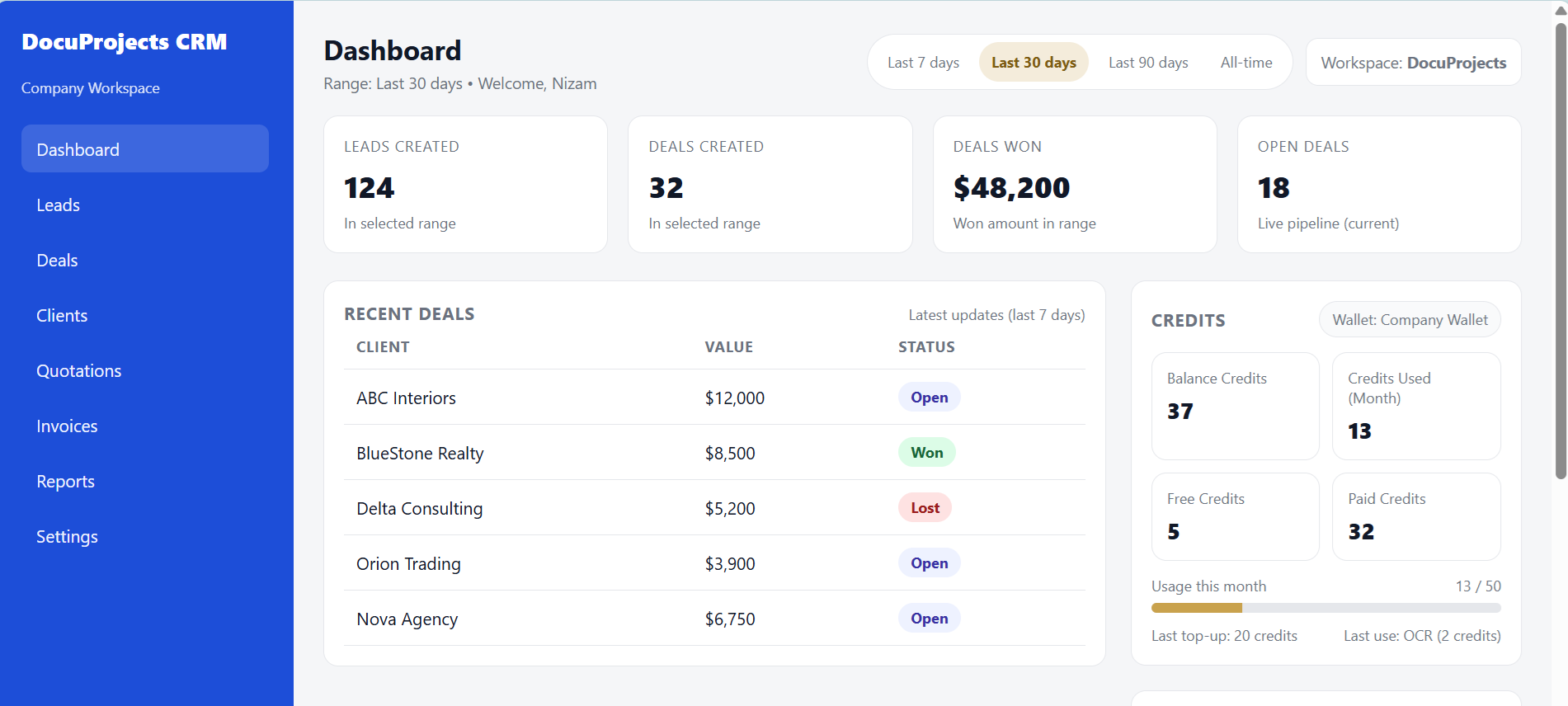Open Invoices from the sidebar
Image resolution: width=1568 pixels, height=706 pixels.
pyautogui.click(x=67, y=426)
